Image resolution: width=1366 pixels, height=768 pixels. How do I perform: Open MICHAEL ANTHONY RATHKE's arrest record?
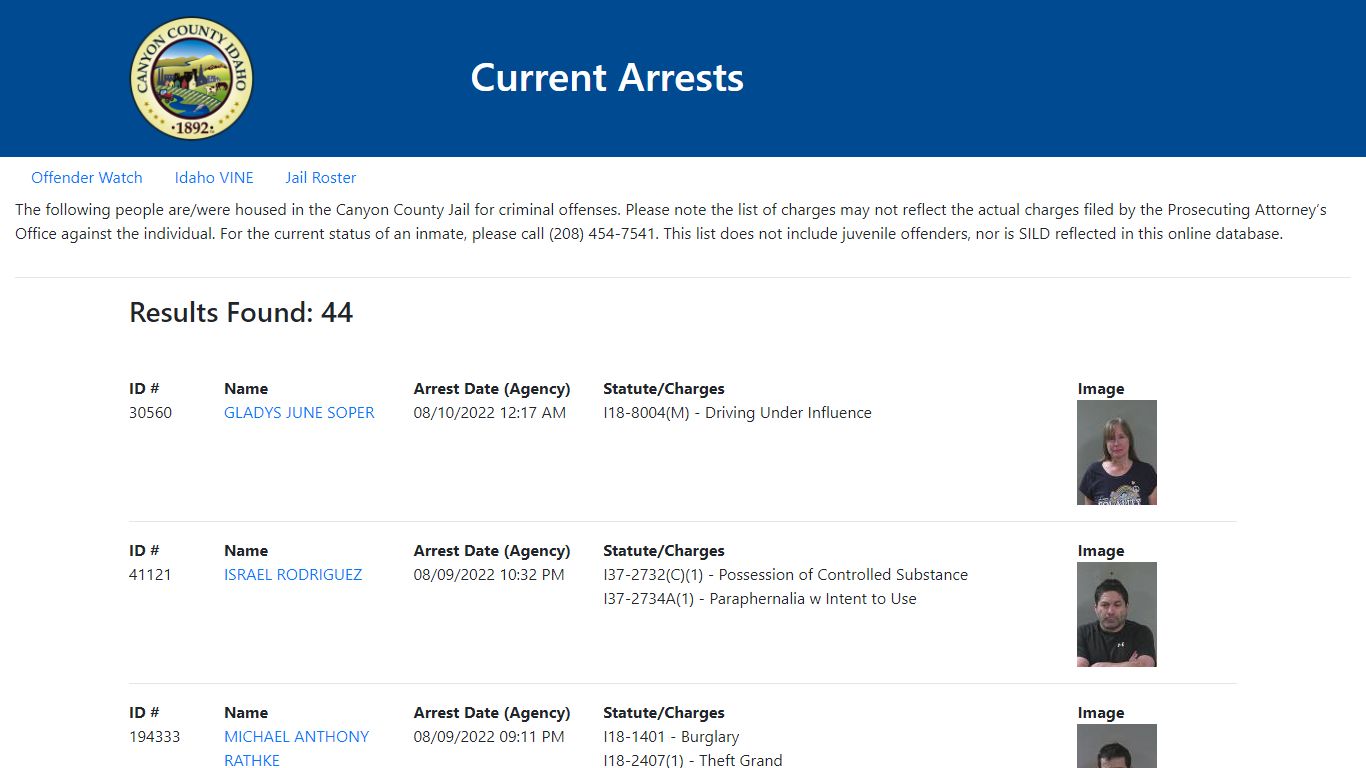(x=296, y=748)
